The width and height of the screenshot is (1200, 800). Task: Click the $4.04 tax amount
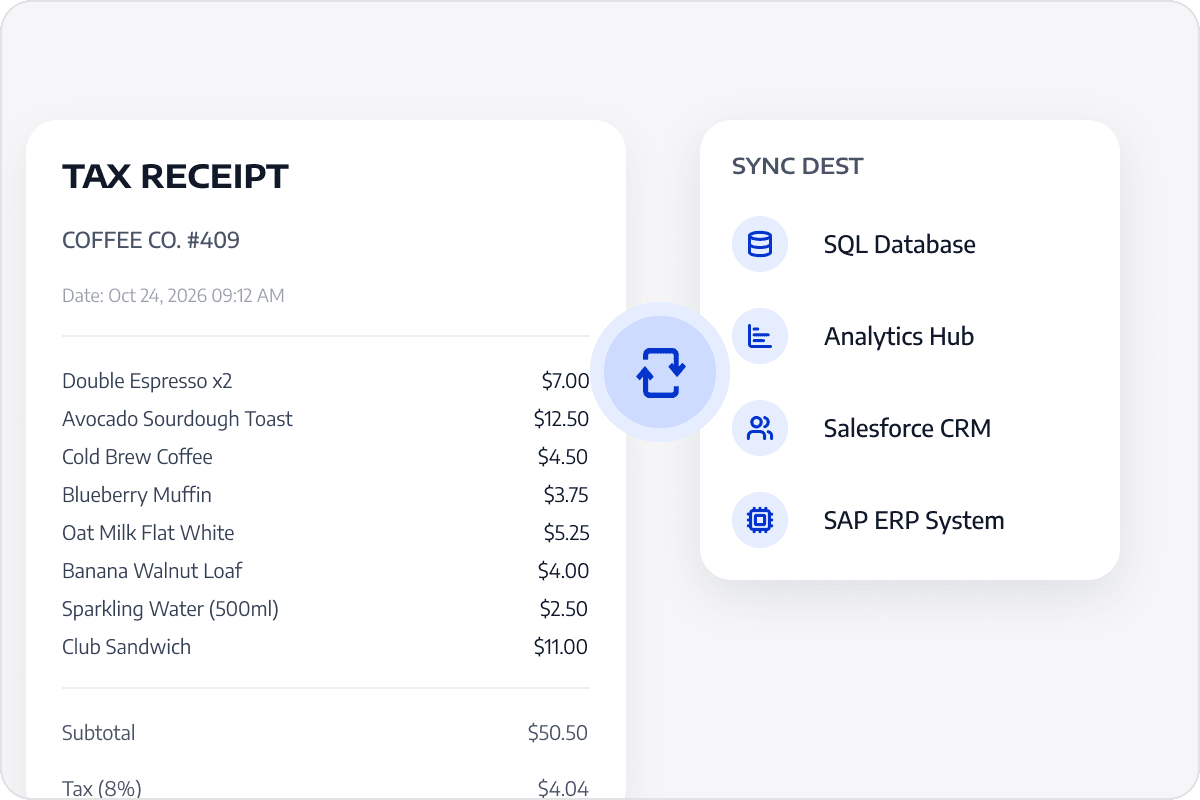(563, 789)
